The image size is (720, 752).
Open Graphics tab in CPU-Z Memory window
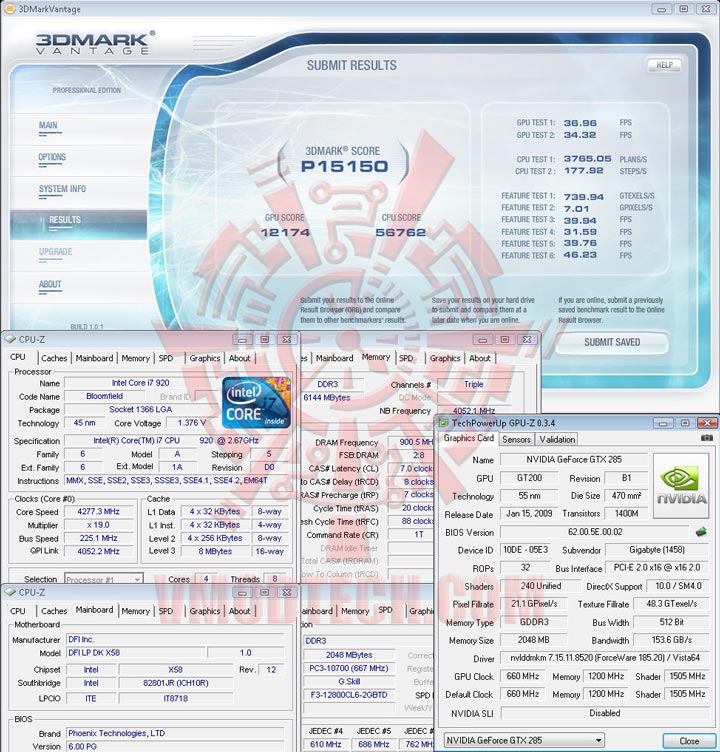pyautogui.click(x=445, y=358)
